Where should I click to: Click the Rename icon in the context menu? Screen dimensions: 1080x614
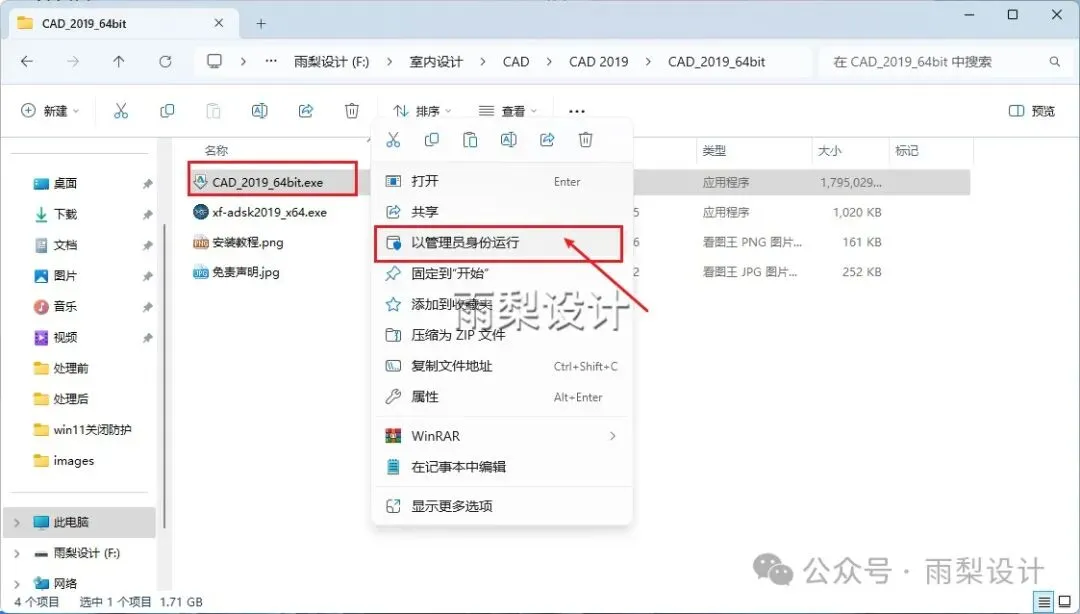[508, 140]
